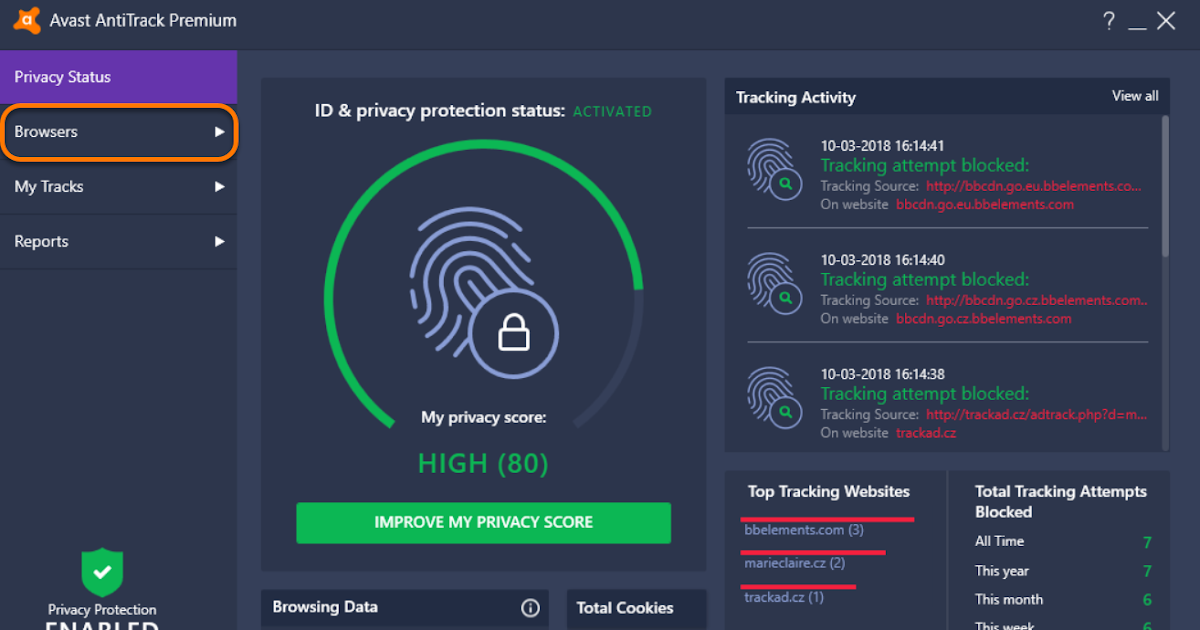The image size is (1200, 630).
Task: Click the Tracking Activity panel title
Action: coord(796,98)
